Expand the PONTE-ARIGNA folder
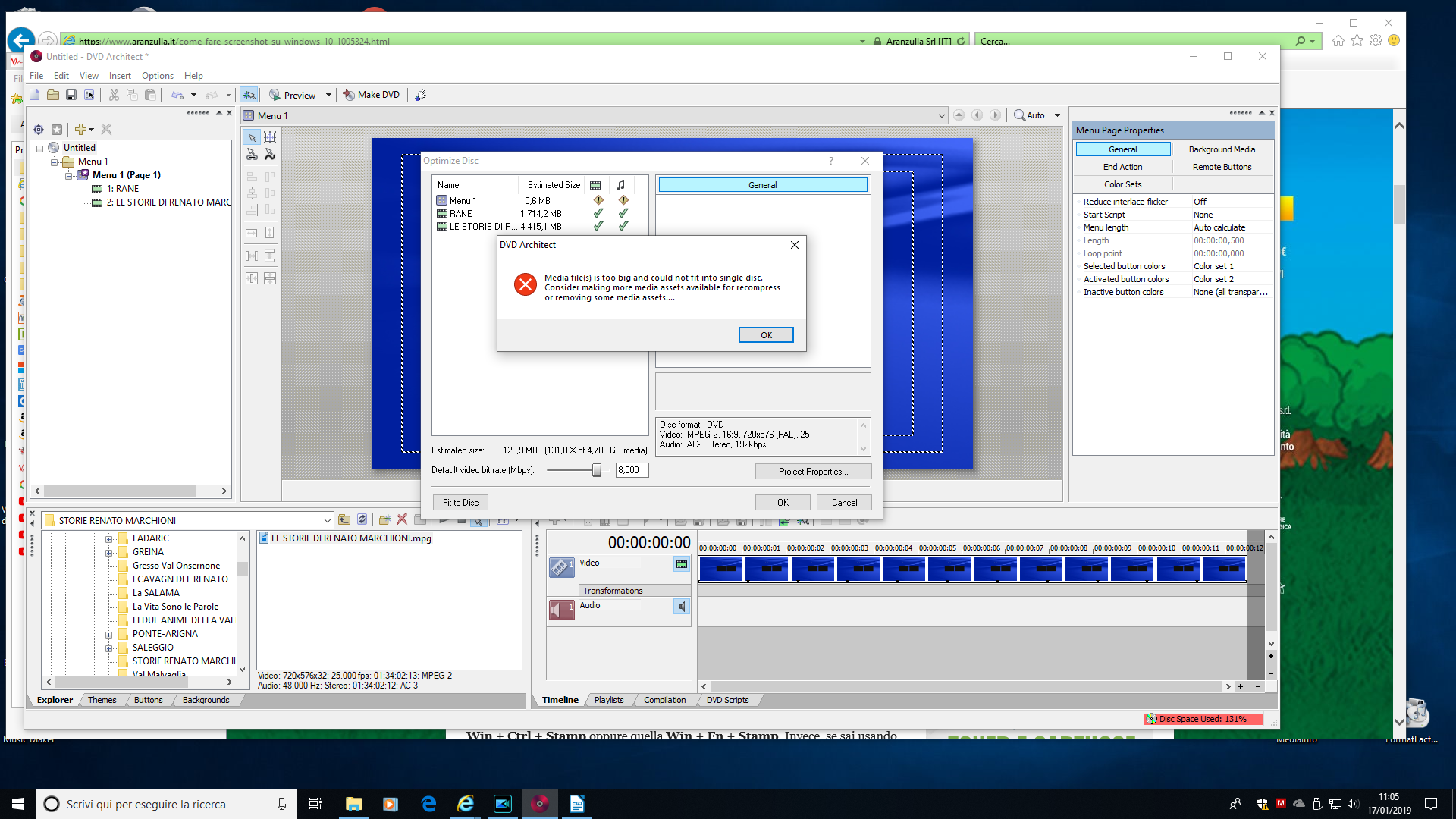The height and width of the screenshot is (819, 1456). tap(108, 635)
